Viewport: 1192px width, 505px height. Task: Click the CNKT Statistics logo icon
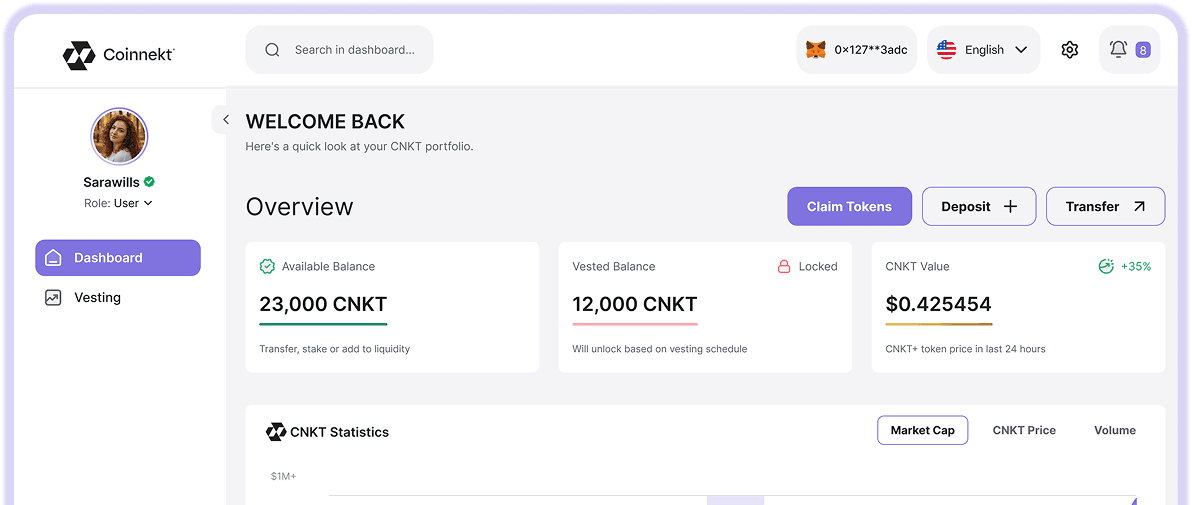(x=276, y=432)
